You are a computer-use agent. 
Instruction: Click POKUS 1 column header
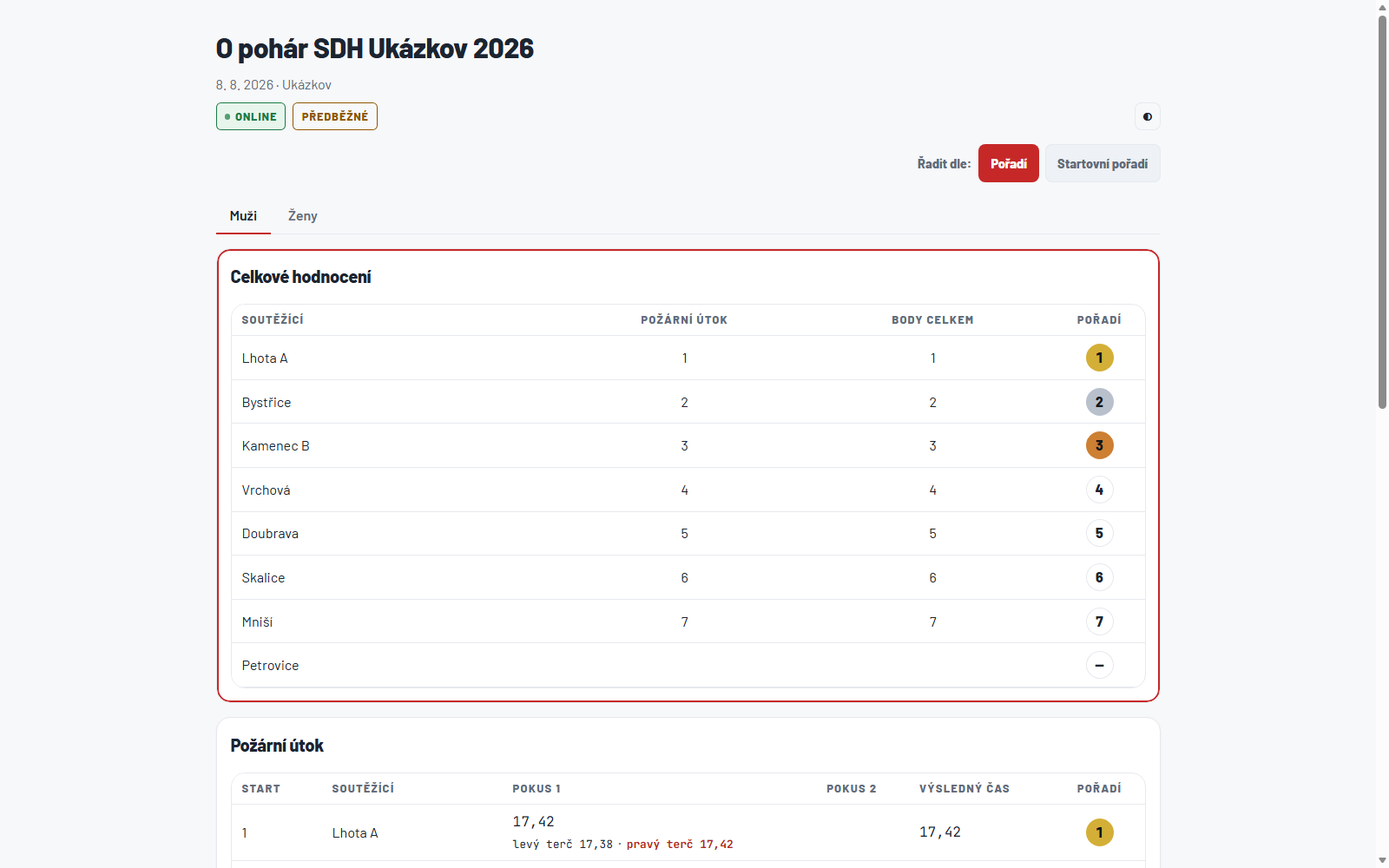[x=537, y=789]
